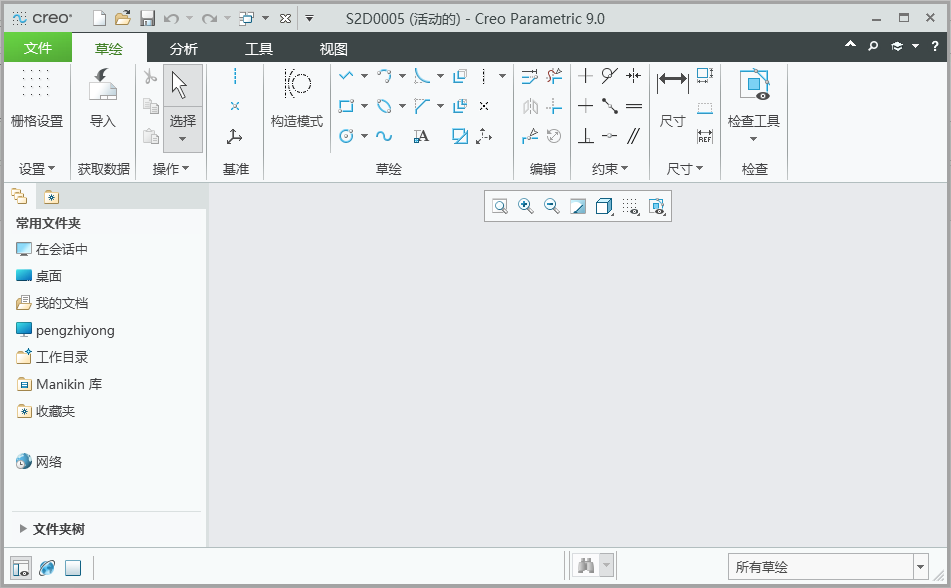Open the Favorites tab in navigator
Image resolution: width=951 pixels, height=588 pixels.
(52, 197)
